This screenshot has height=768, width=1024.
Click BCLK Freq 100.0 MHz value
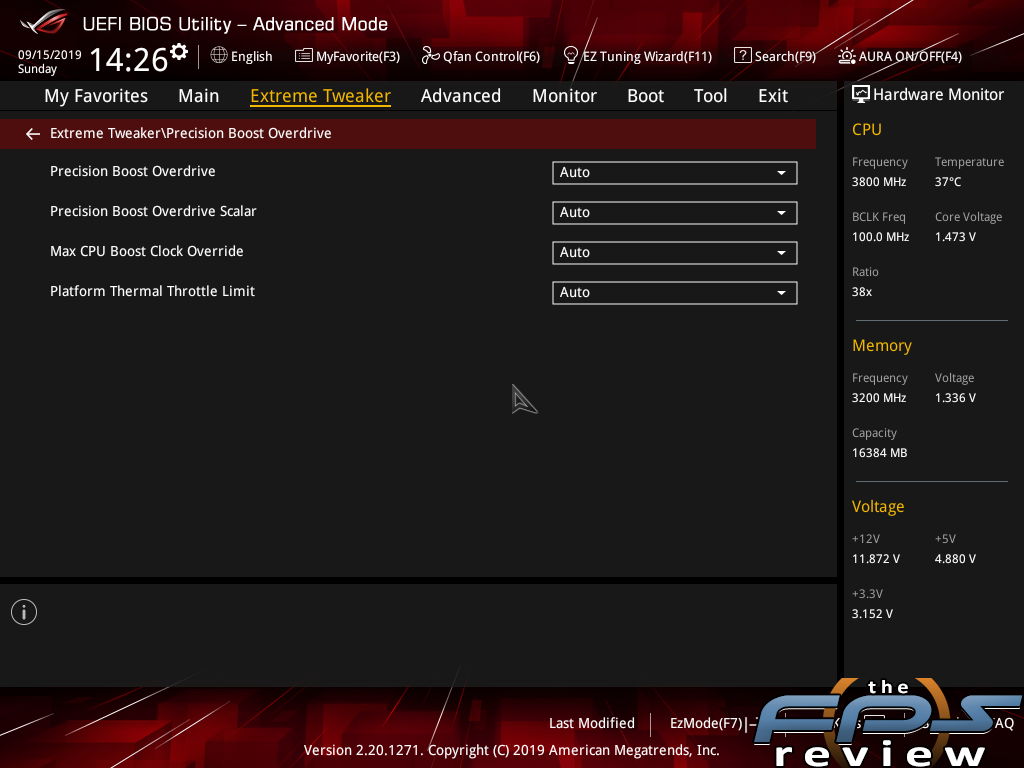pos(880,236)
